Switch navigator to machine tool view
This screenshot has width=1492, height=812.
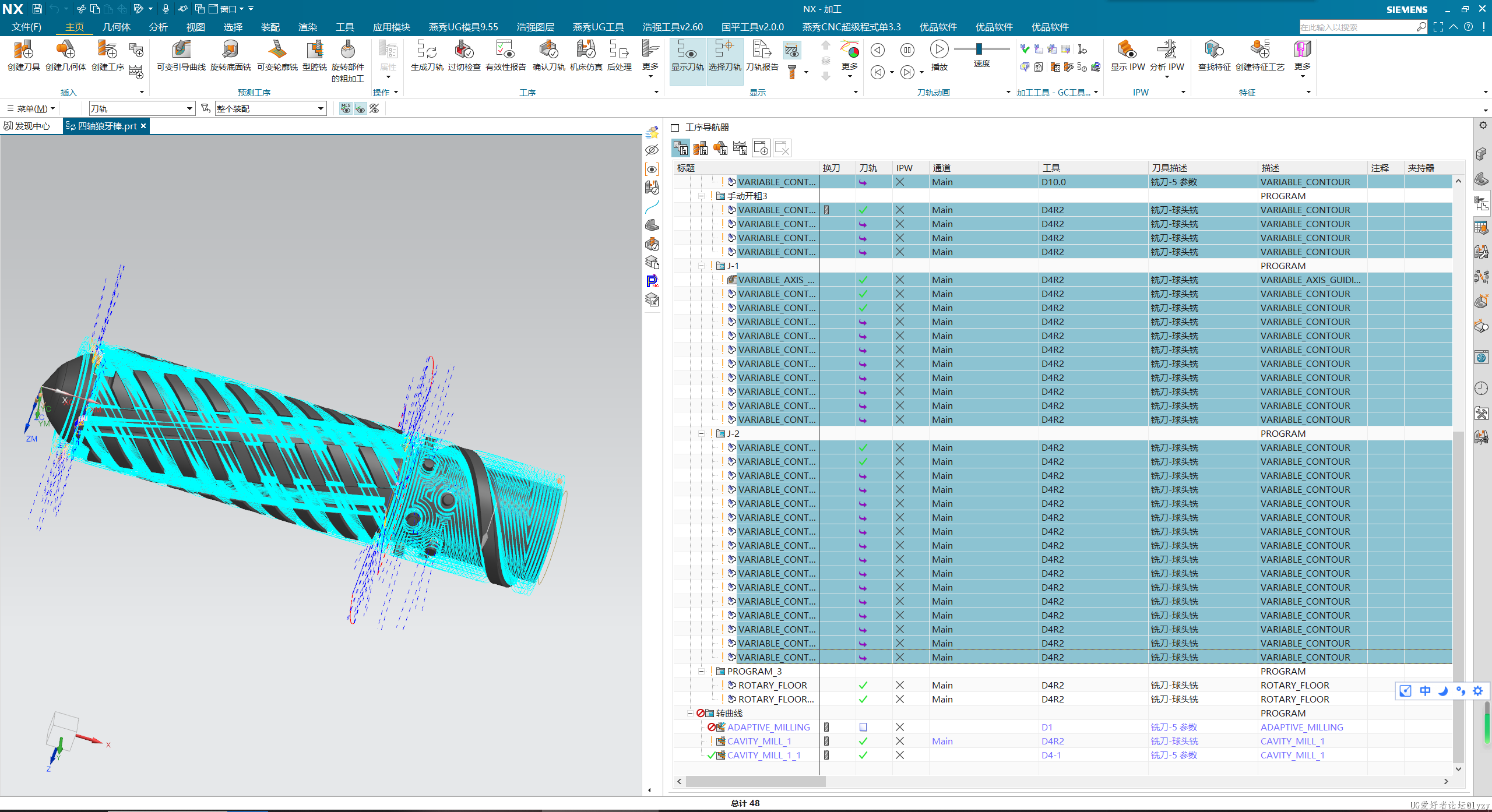pyautogui.click(x=701, y=148)
